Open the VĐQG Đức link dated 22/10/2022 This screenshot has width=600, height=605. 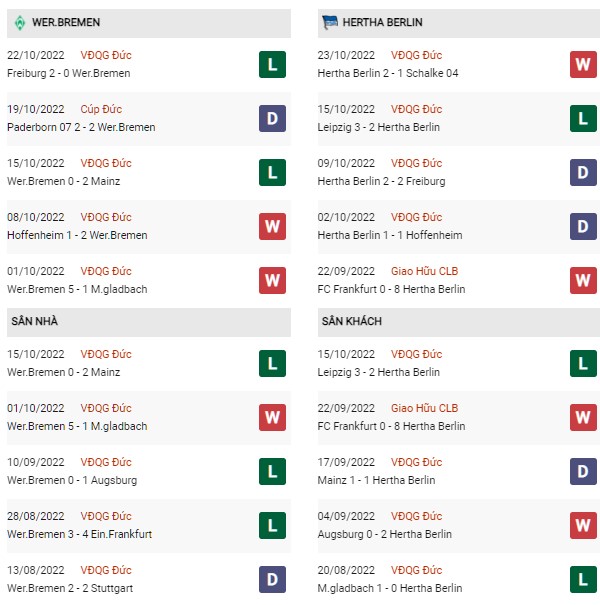coord(106,55)
